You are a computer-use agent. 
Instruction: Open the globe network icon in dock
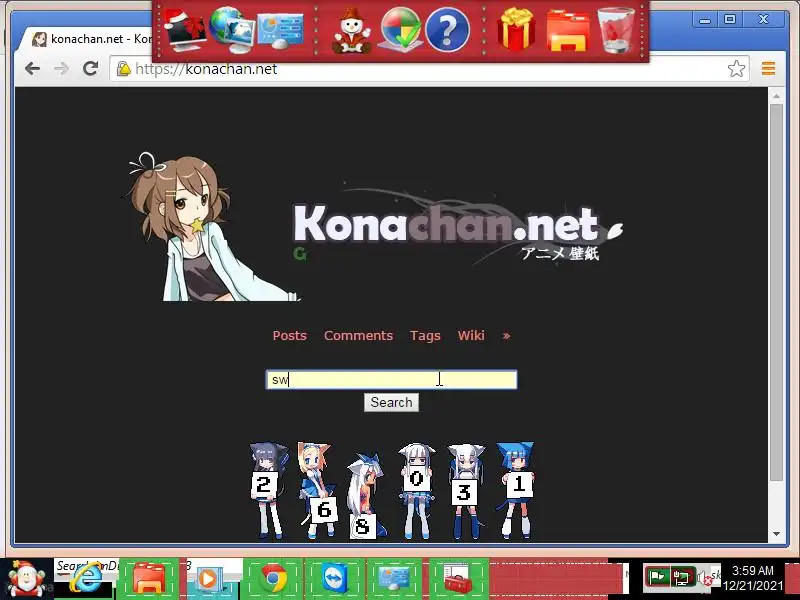coord(231,30)
